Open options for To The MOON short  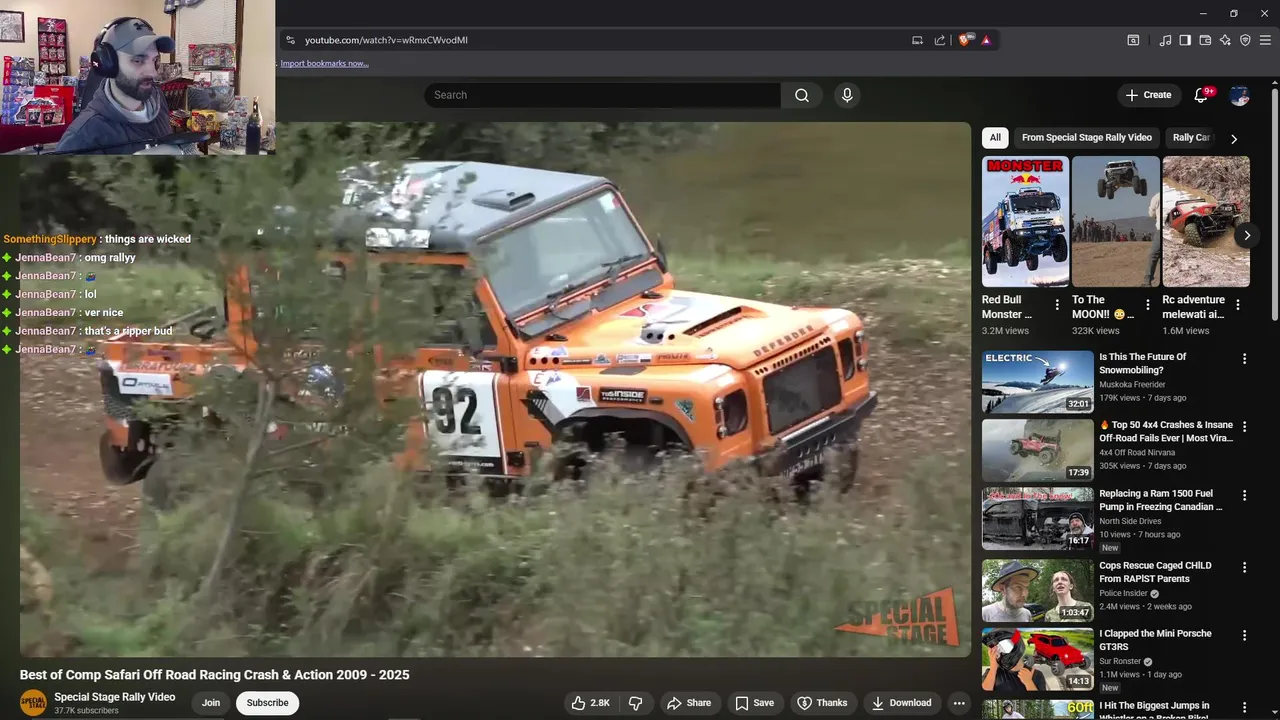click(1147, 305)
